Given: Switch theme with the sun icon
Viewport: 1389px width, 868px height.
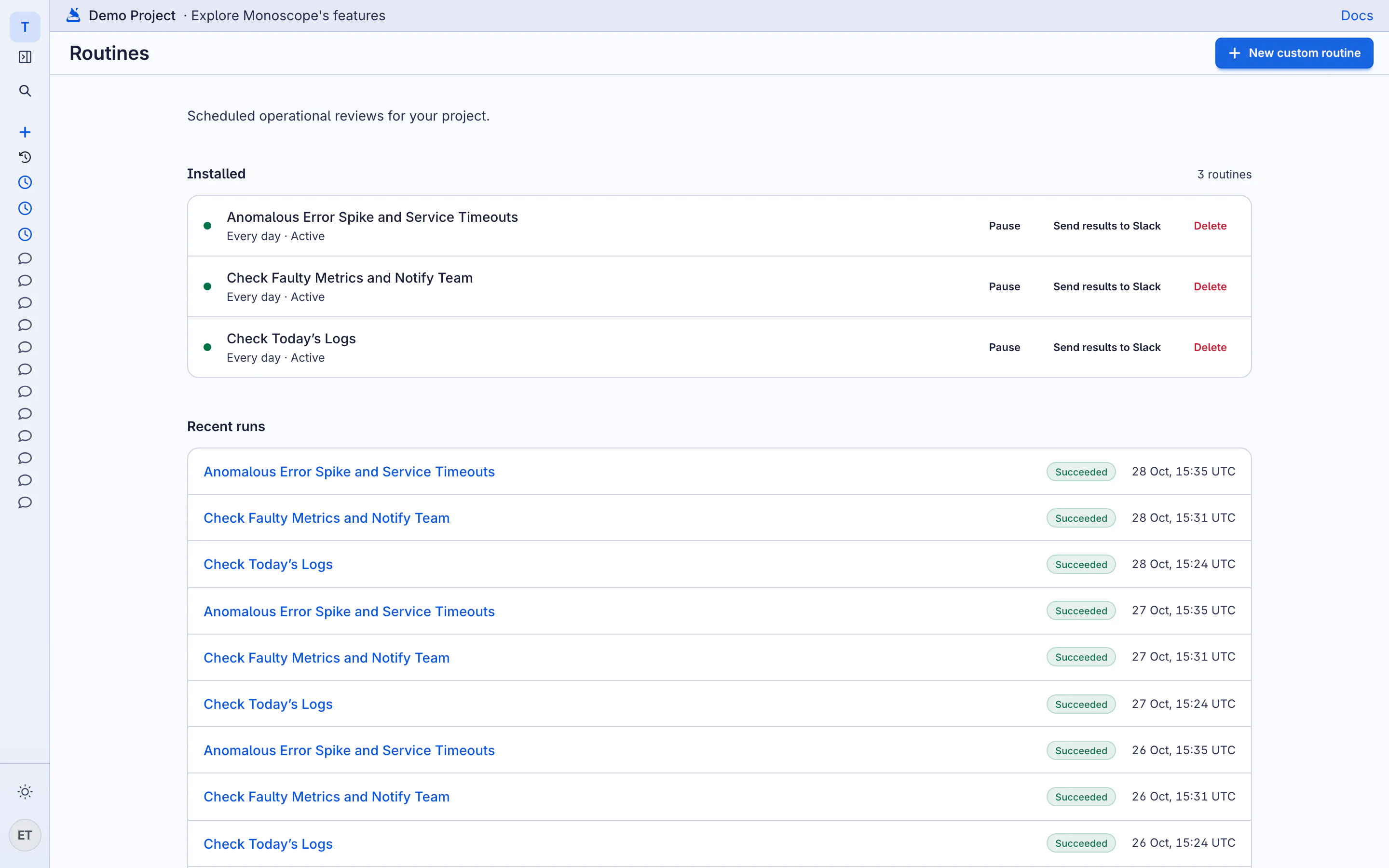Looking at the screenshot, I should [x=25, y=792].
